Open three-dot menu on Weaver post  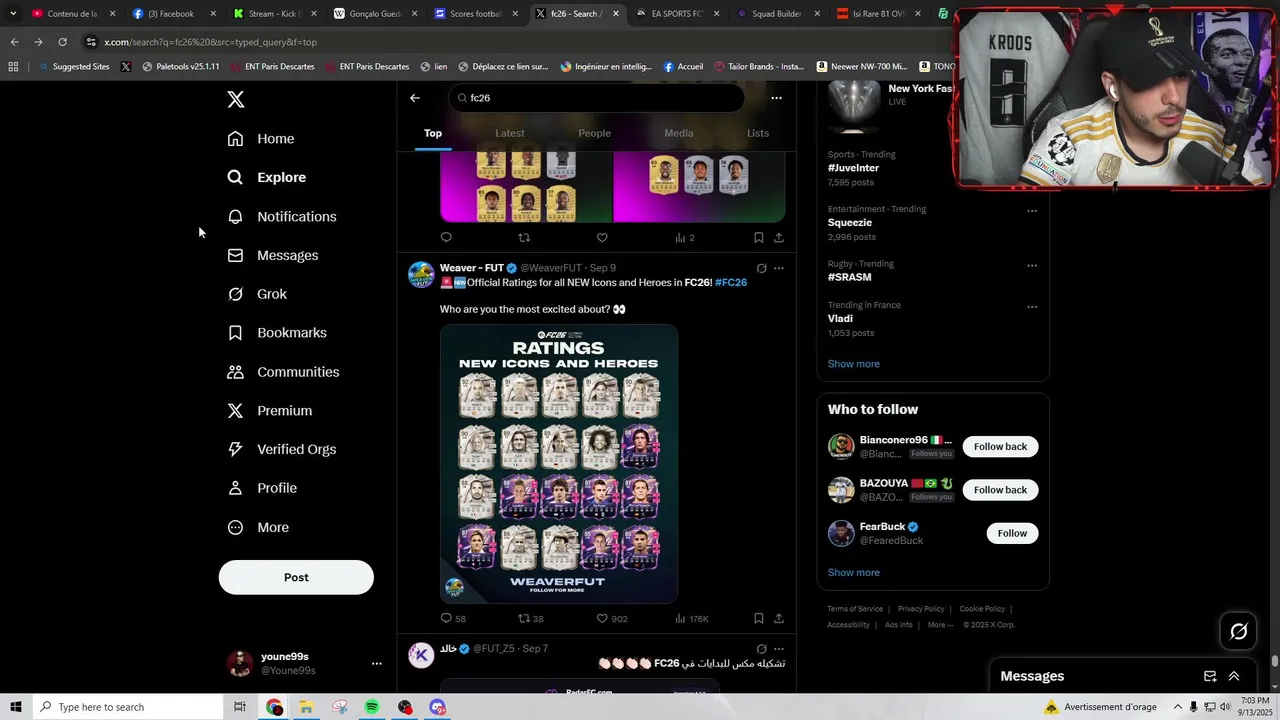(x=779, y=268)
